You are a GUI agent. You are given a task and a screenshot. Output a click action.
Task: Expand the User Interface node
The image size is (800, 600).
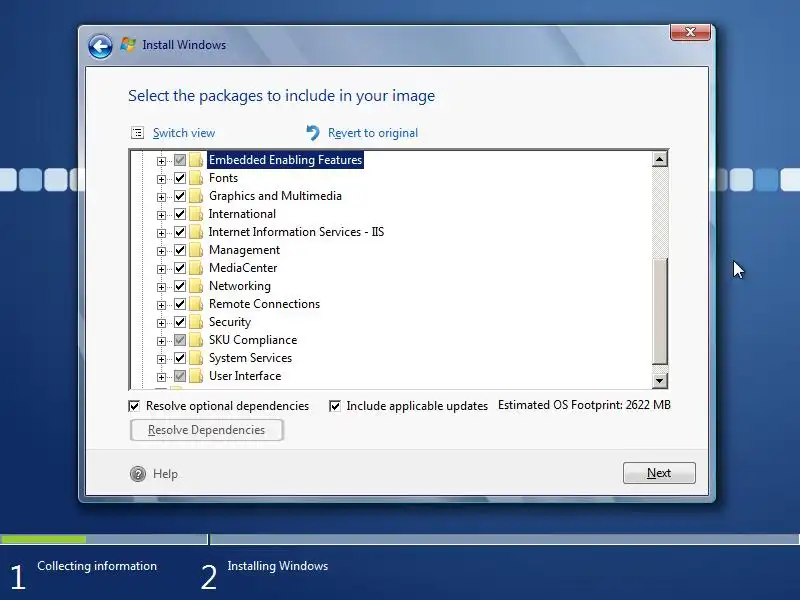[161, 377]
